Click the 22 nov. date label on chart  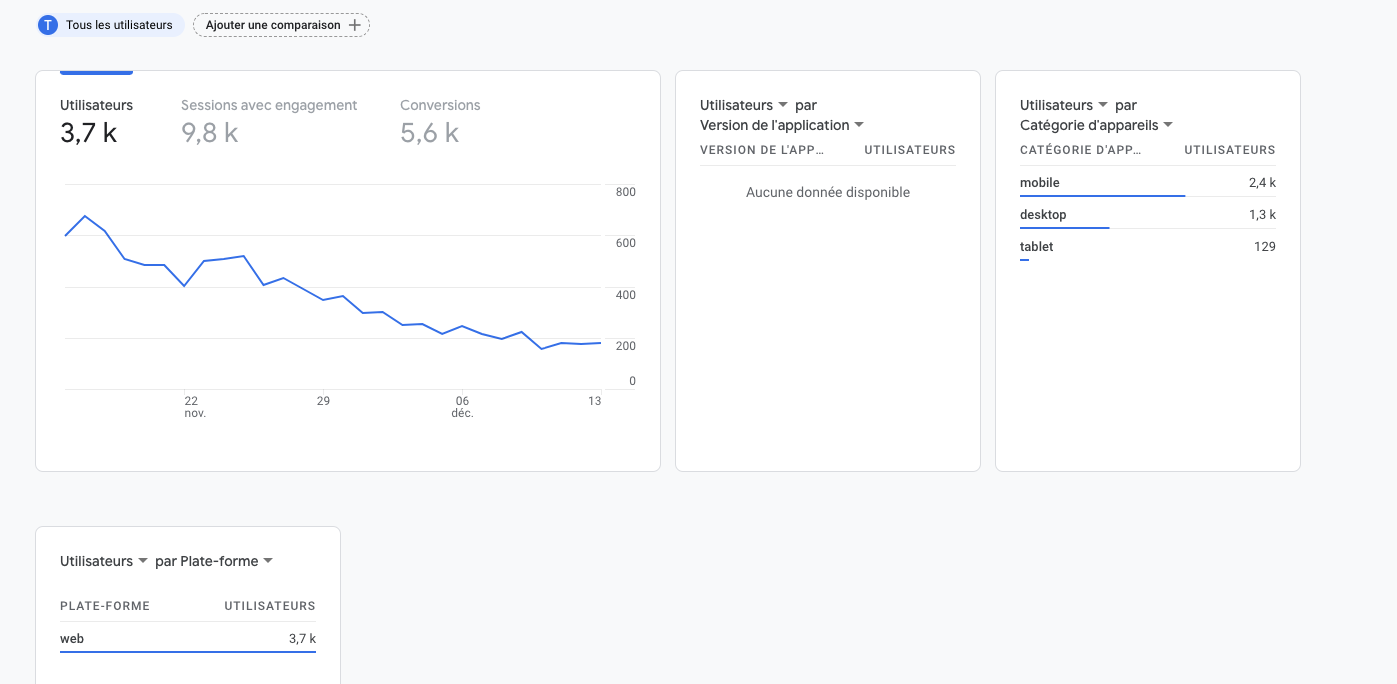pos(195,407)
